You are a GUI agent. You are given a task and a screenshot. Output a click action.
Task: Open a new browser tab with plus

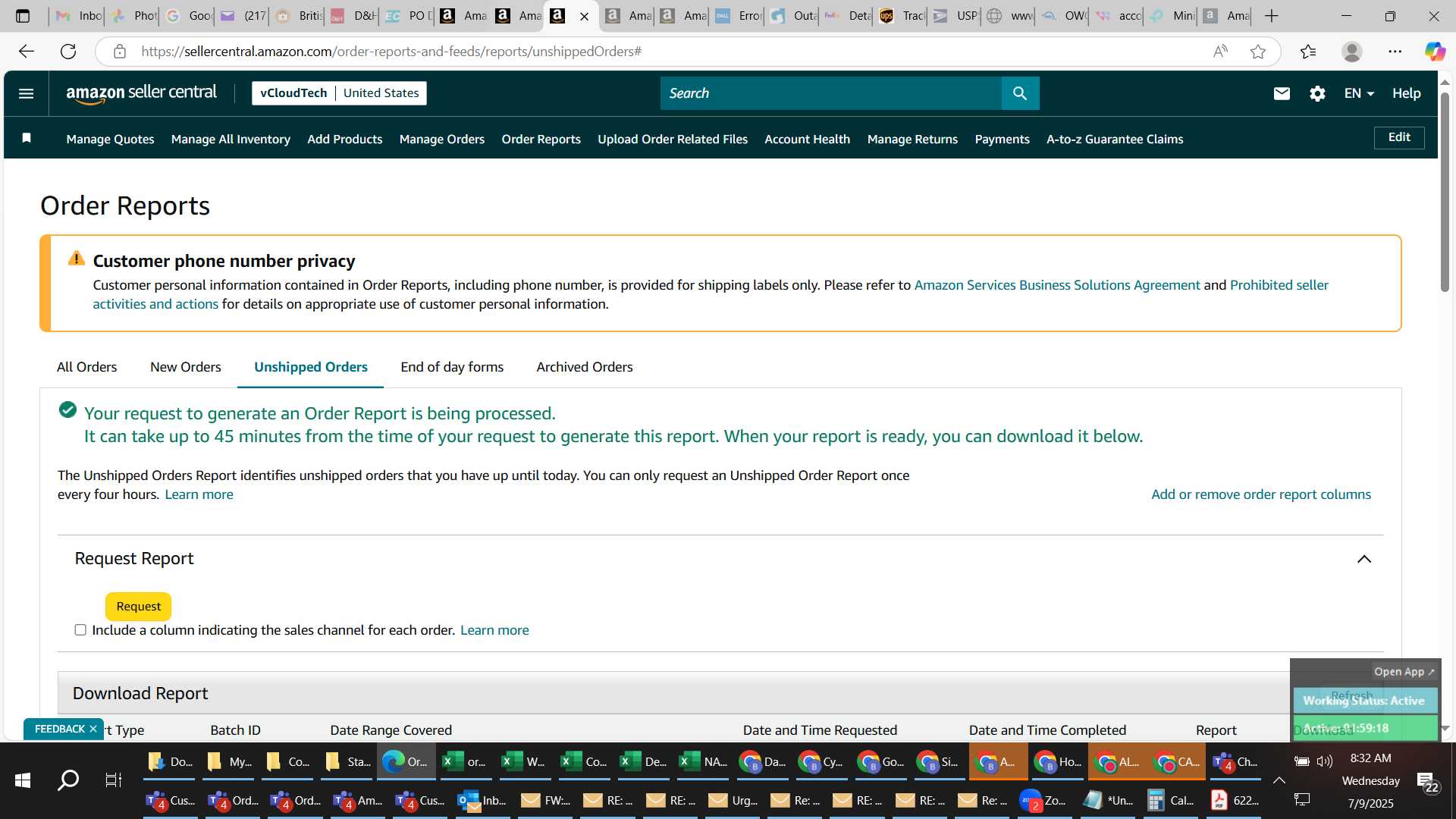tap(1272, 16)
